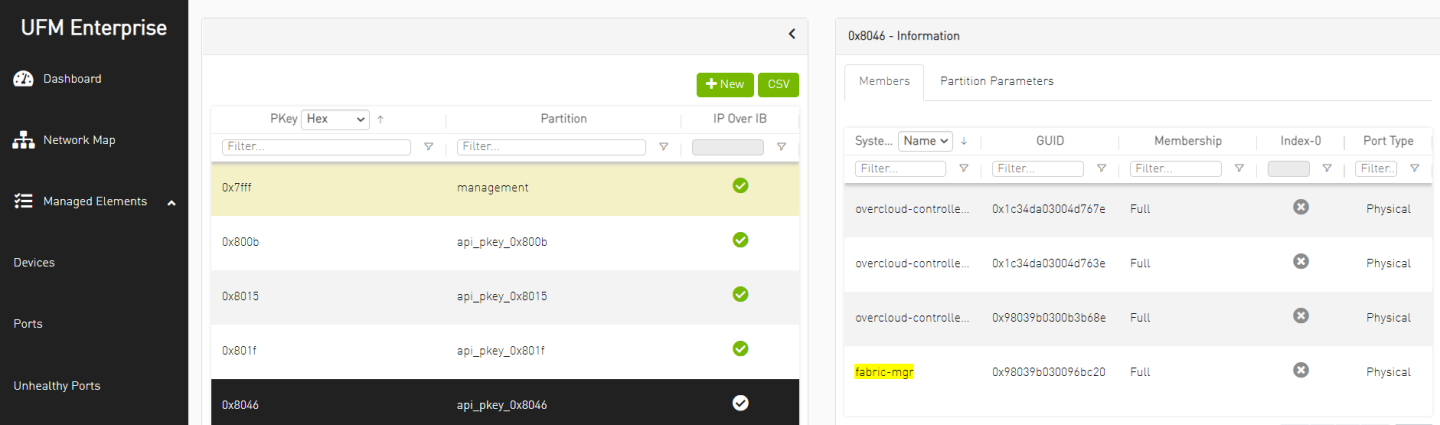1440x425 pixels.
Task: Switch to the Partition Parameters tab
Action: [x=996, y=81]
